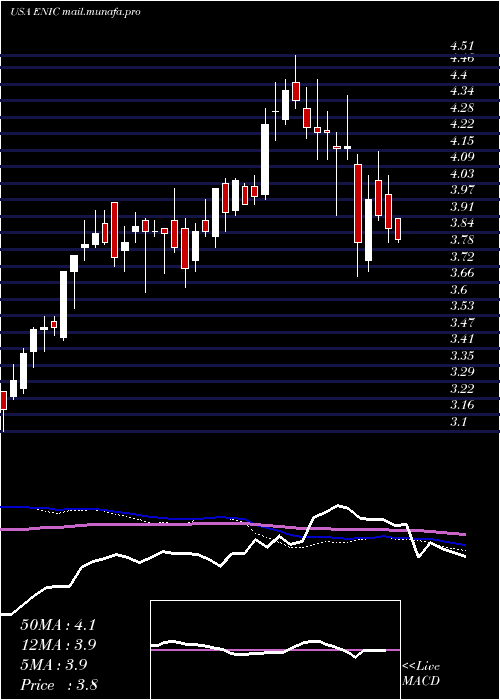The image size is (500, 700).
Task: Click the 4.15 price axis label
Action: (x=462, y=140)
